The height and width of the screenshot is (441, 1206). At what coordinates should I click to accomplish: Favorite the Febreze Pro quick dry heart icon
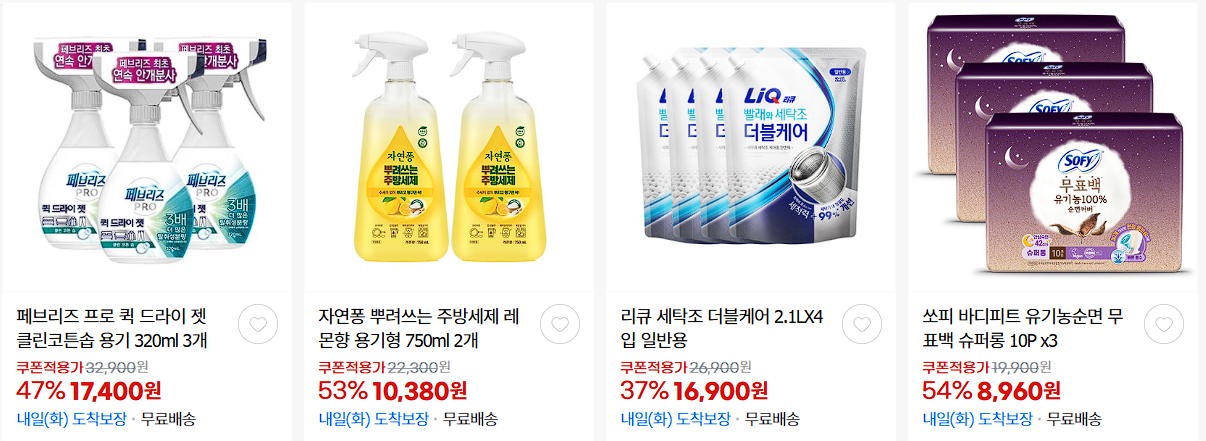[258, 324]
